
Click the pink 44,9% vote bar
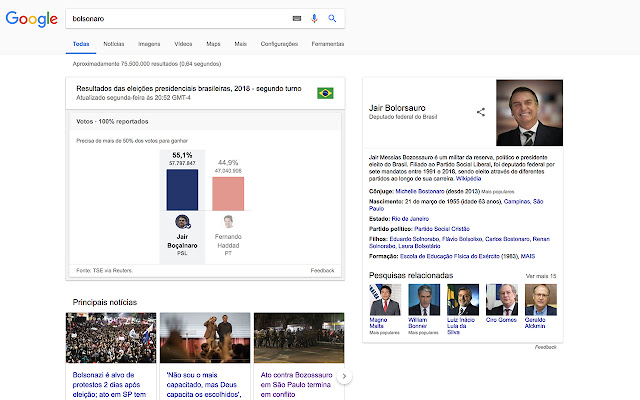[228, 194]
